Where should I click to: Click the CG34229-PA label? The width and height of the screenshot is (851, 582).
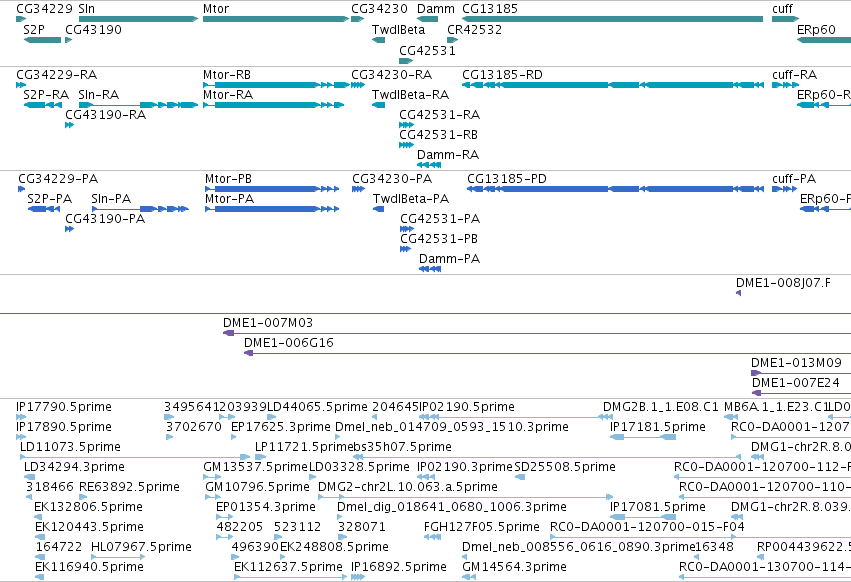click(x=58, y=179)
